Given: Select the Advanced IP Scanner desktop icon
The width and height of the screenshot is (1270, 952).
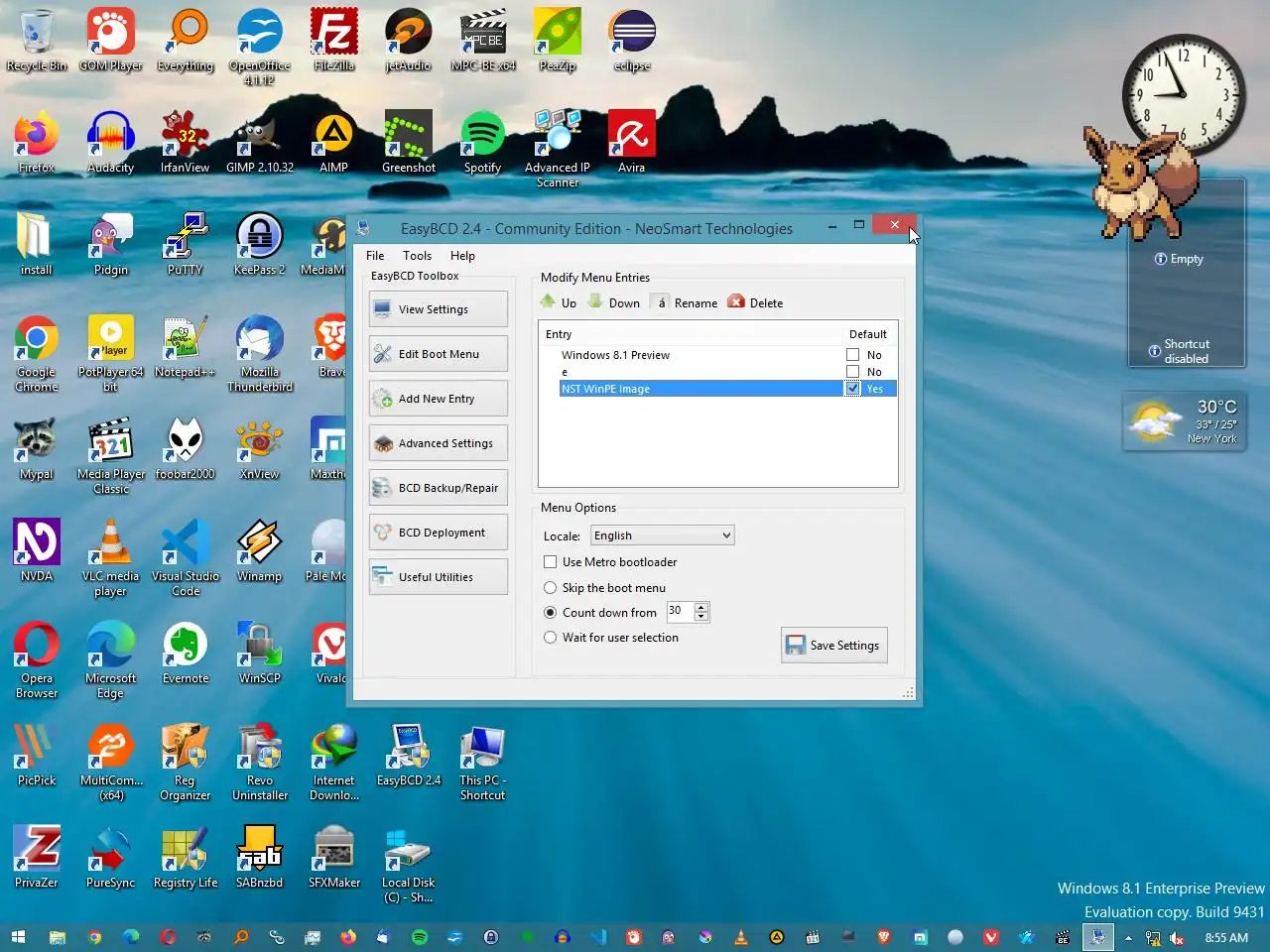Looking at the screenshot, I should coord(558,150).
